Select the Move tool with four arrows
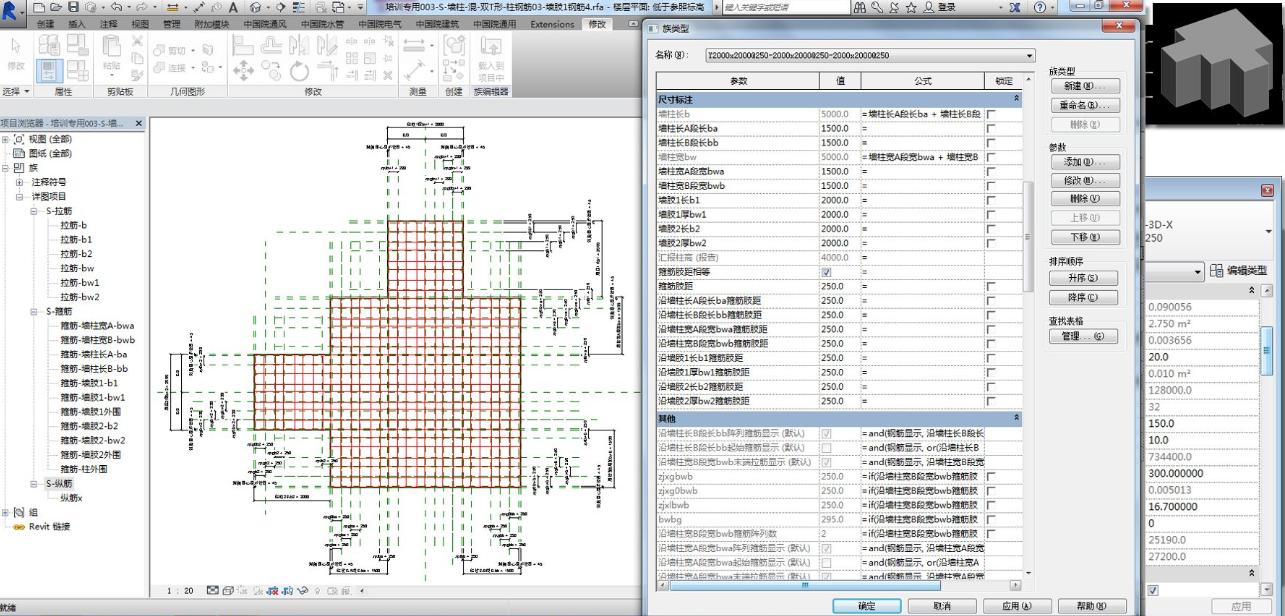This screenshot has width=1285, height=616. [x=243, y=69]
